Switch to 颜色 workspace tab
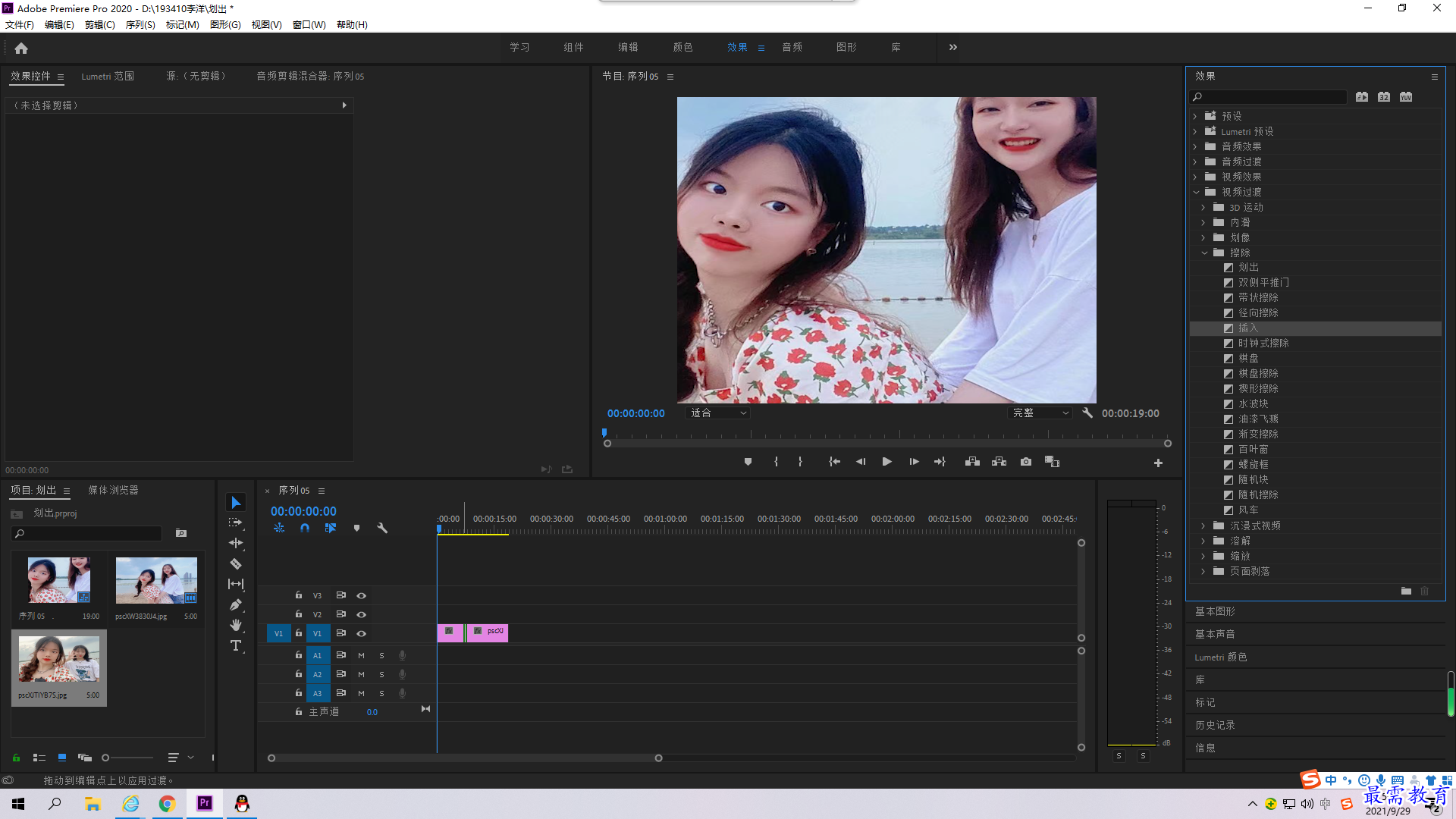The width and height of the screenshot is (1456, 819). pos(682,47)
